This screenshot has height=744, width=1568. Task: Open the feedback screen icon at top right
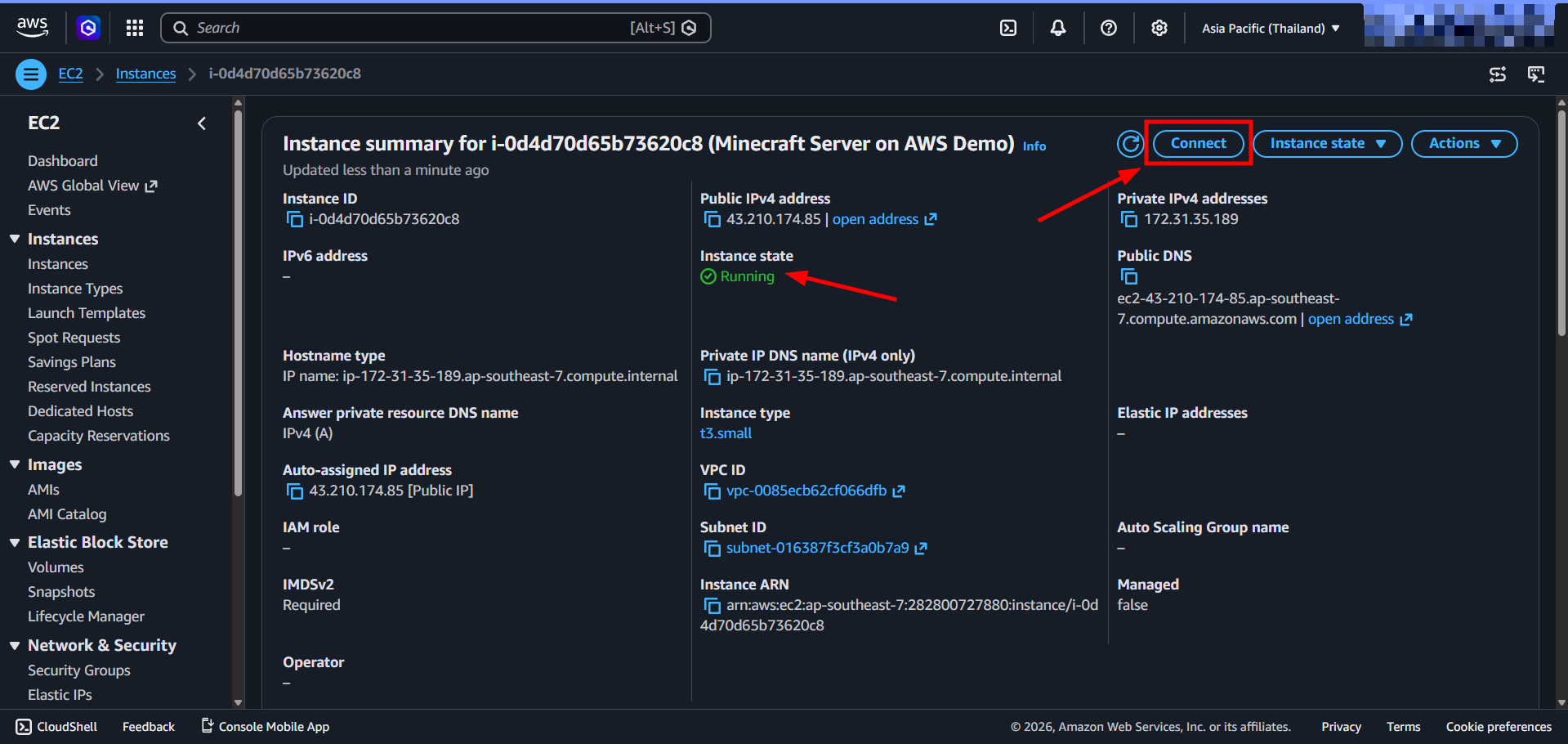[x=1536, y=74]
